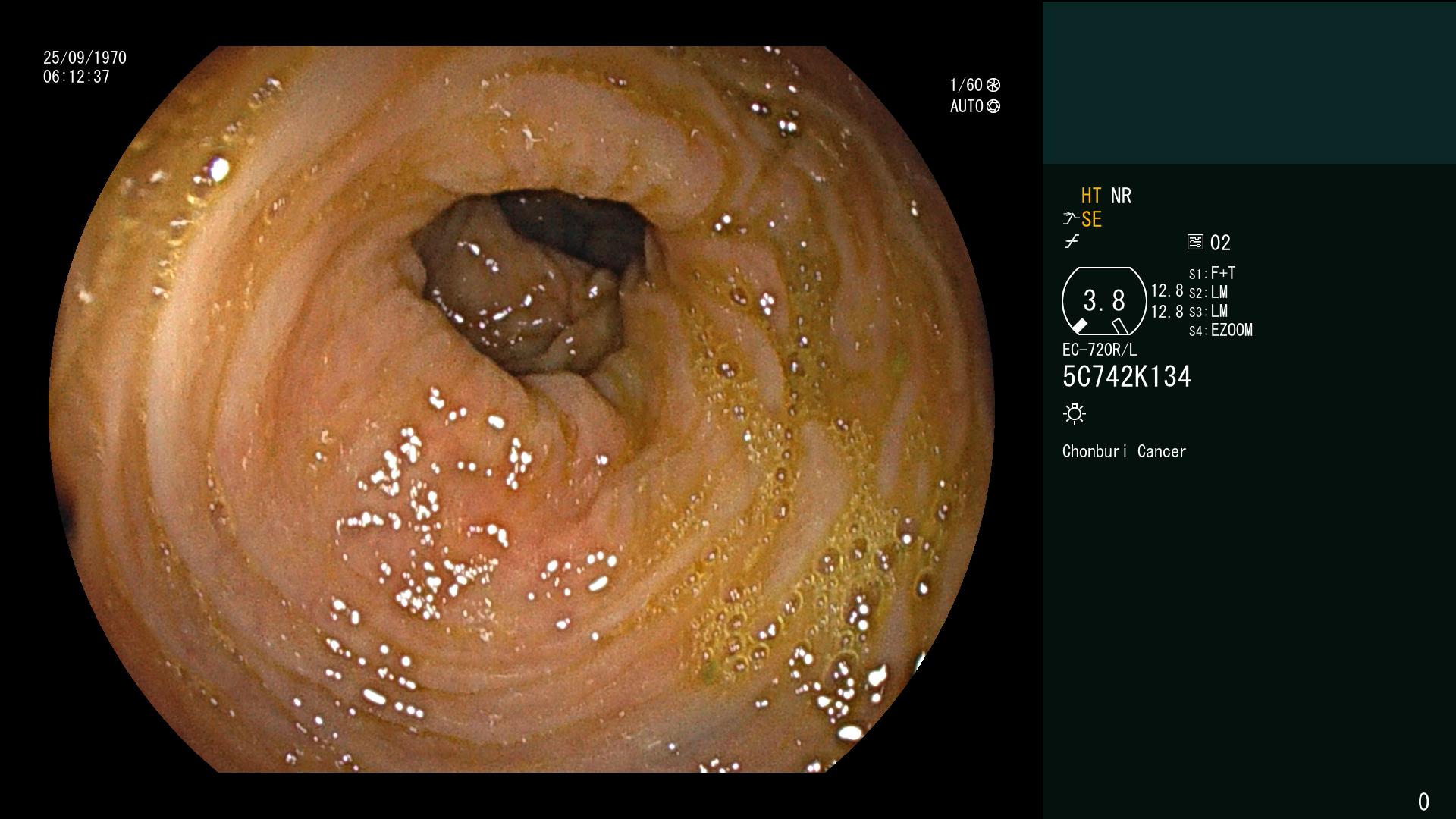Viewport: 1456px width, 819px height.
Task: Click the filled white marker in scope diagram
Action: click(1079, 325)
